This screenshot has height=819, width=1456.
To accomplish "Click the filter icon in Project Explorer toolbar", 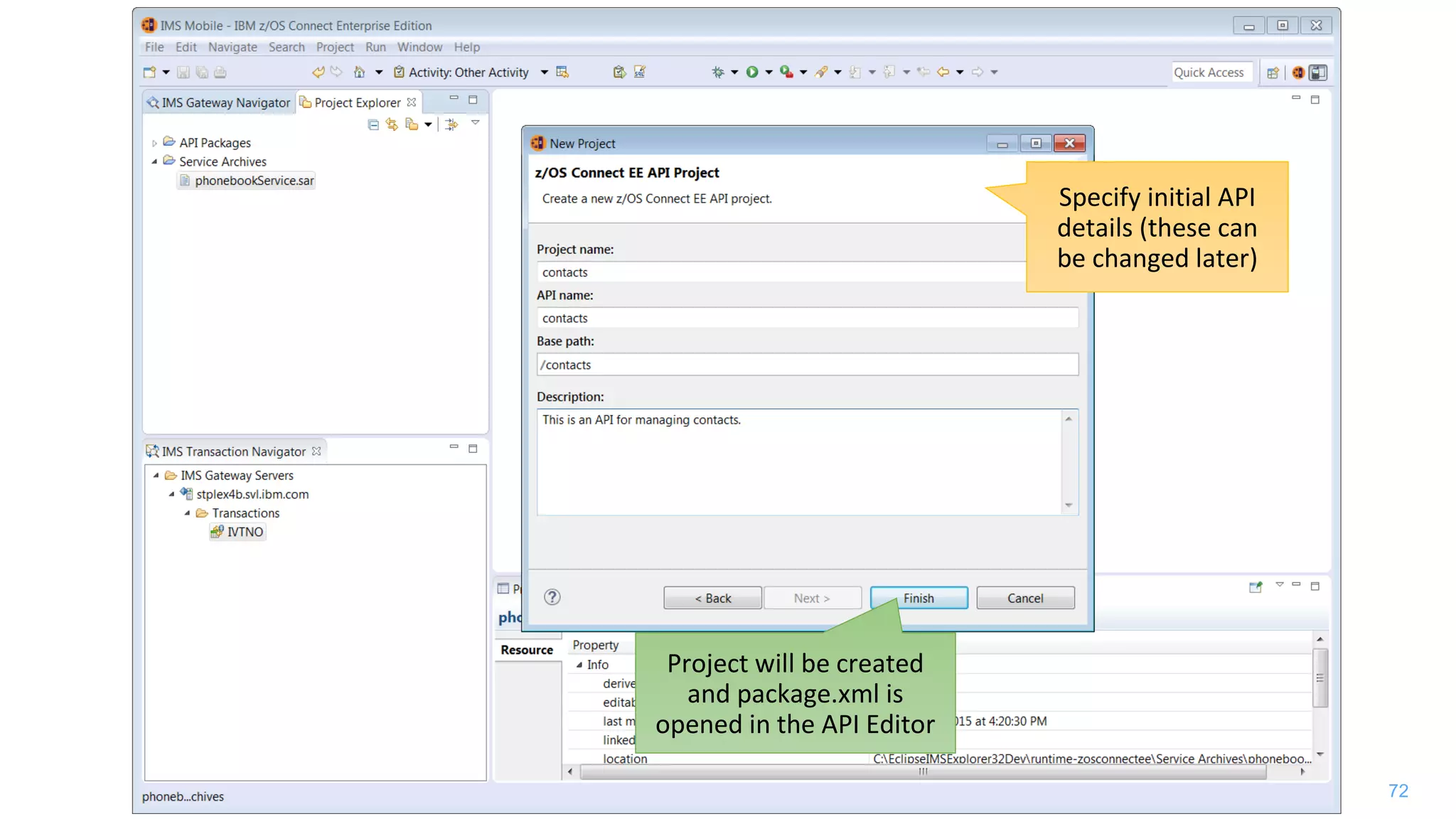I will pyautogui.click(x=451, y=124).
